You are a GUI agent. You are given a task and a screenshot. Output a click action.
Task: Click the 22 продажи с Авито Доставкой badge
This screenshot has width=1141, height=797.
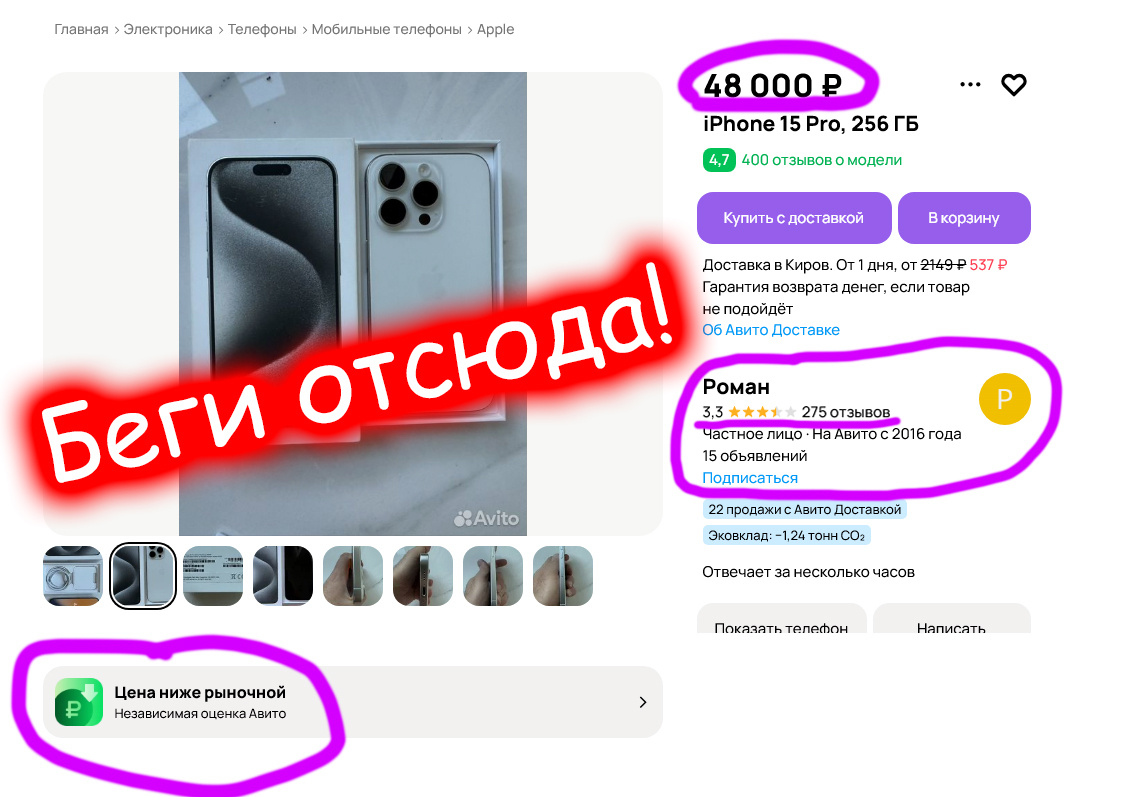click(x=804, y=509)
